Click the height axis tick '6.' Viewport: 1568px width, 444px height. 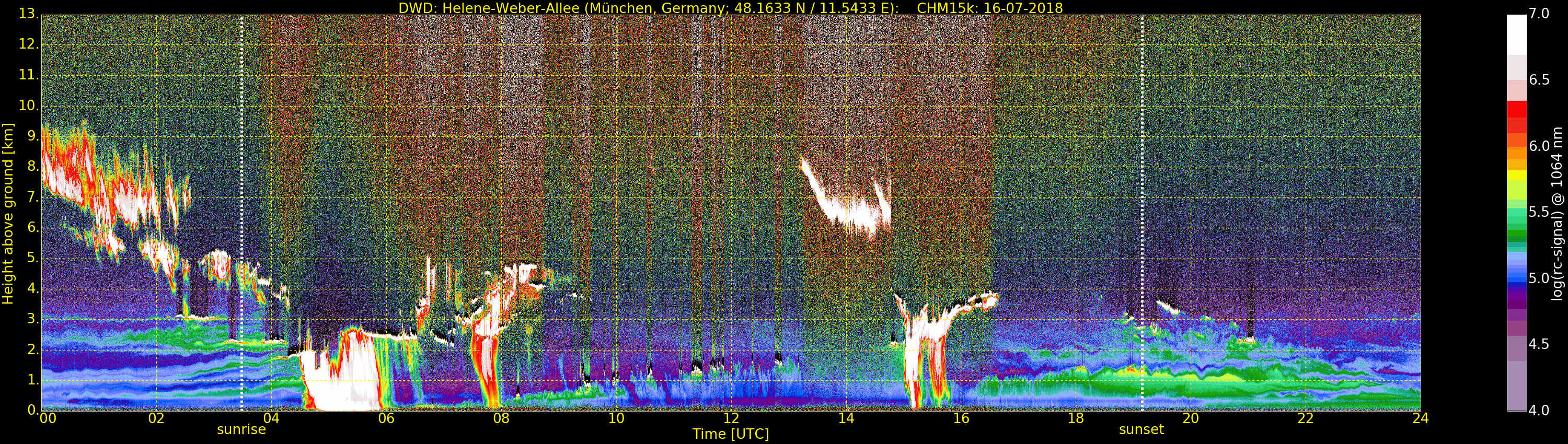[33, 227]
